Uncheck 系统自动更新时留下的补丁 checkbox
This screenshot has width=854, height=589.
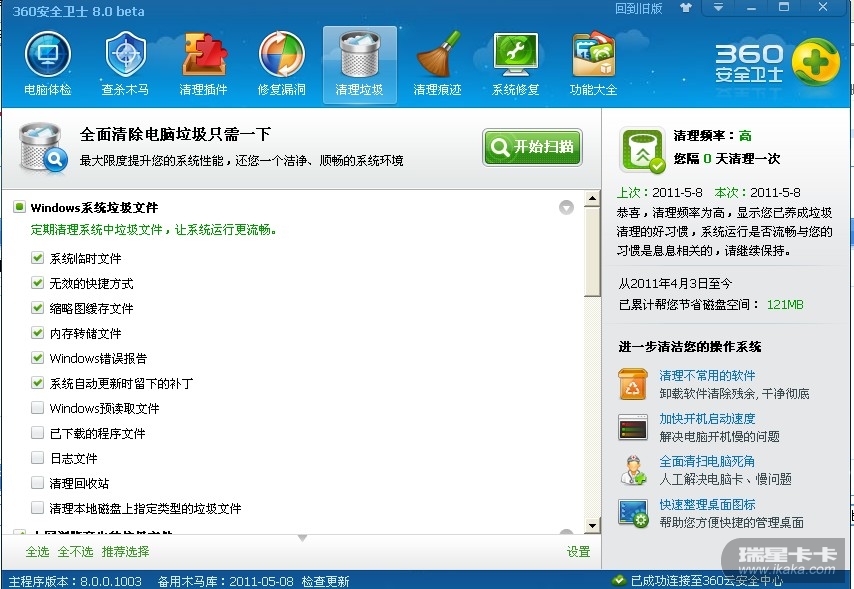coord(37,382)
